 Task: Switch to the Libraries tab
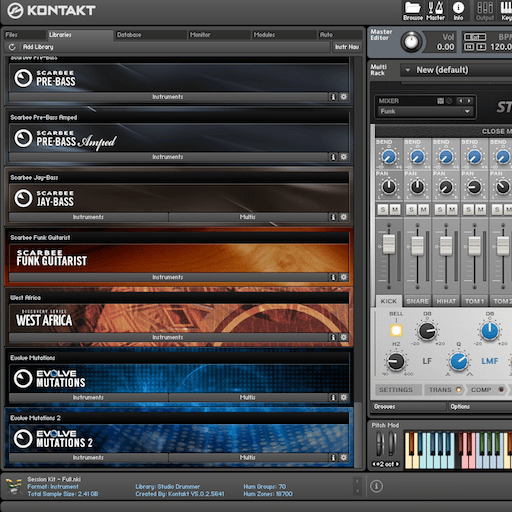[x=80, y=35]
